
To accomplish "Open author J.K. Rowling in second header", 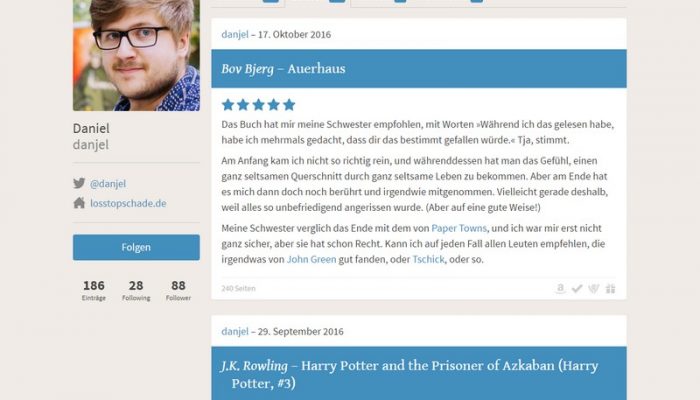I will [x=254, y=366].
